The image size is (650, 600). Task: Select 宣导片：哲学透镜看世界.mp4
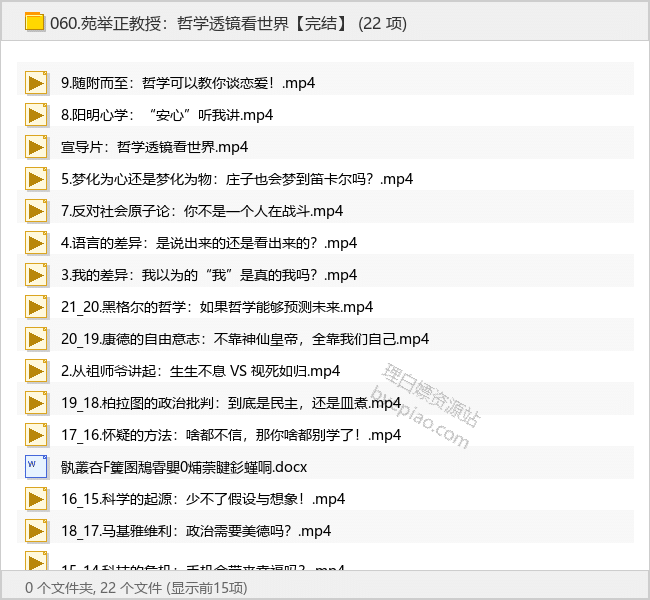pyautogui.click(x=154, y=147)
